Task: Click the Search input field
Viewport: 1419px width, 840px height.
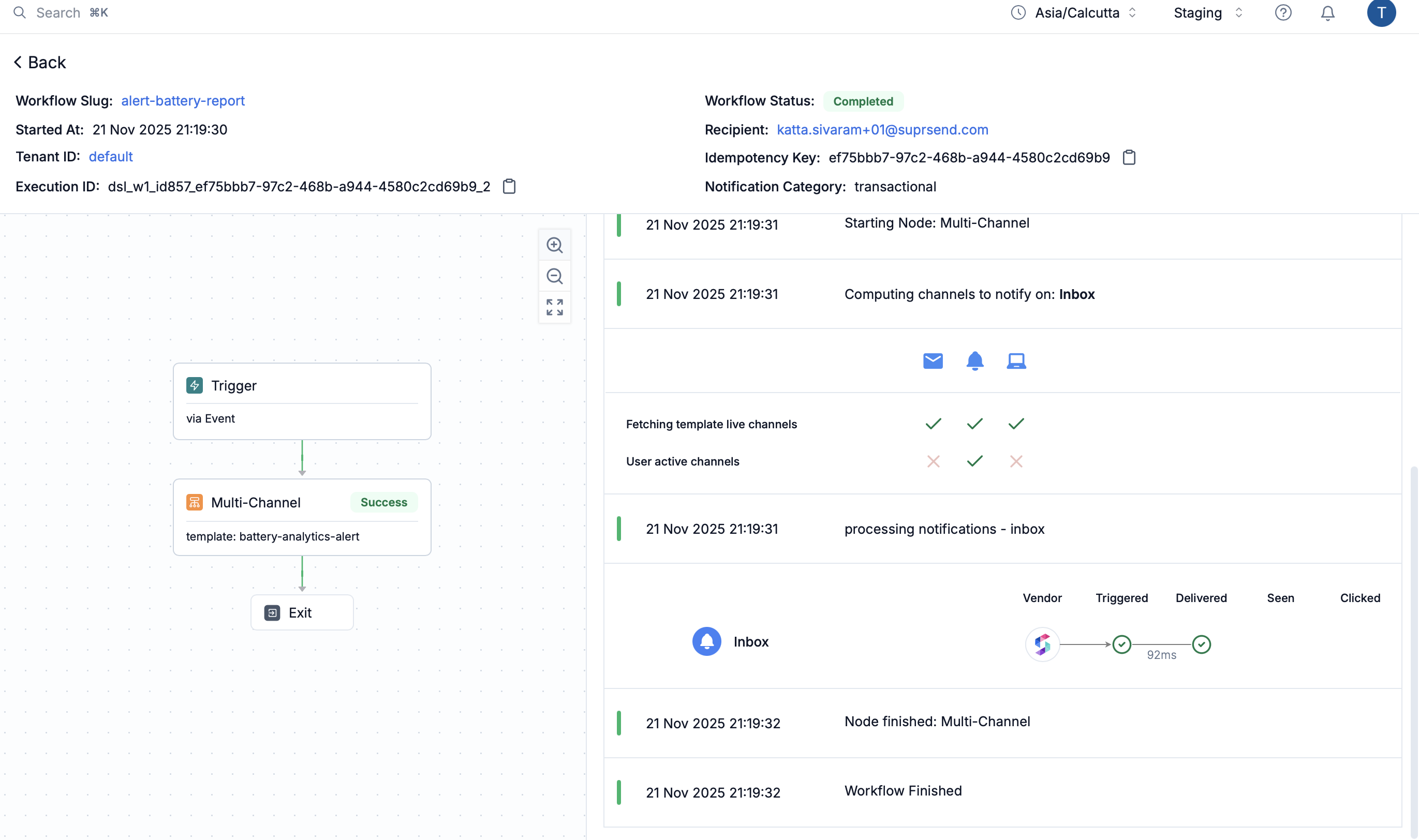Action: tap(58, 13)
